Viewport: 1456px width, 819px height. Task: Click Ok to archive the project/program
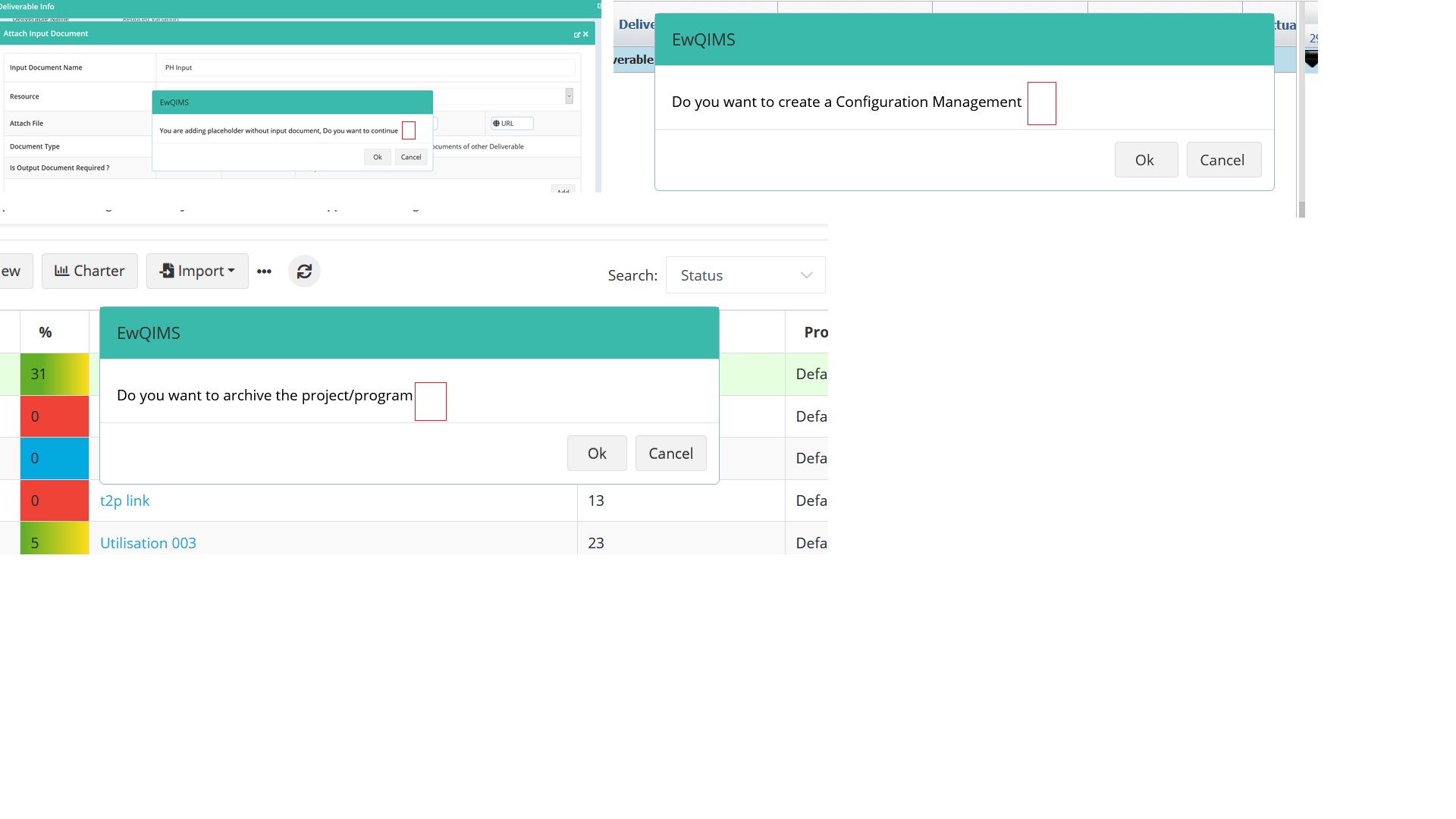pos(597,453)
